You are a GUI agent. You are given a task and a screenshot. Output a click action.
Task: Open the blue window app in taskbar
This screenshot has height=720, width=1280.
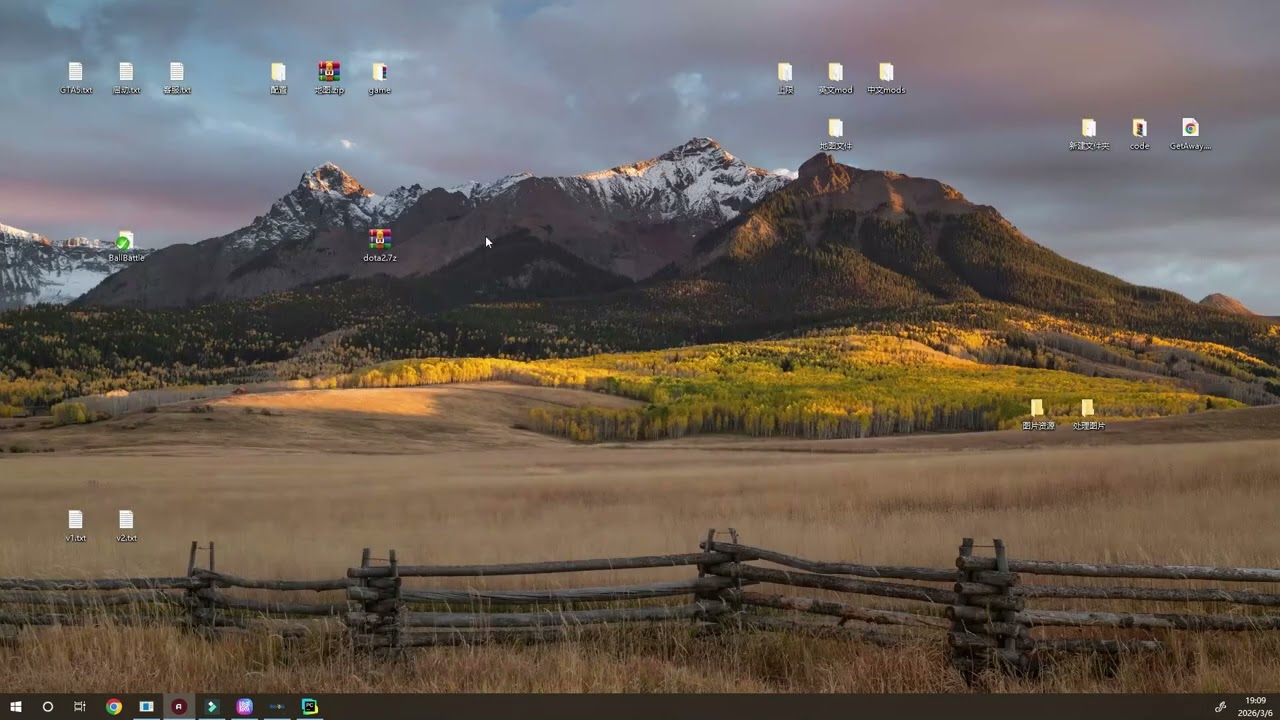[146, 707]
